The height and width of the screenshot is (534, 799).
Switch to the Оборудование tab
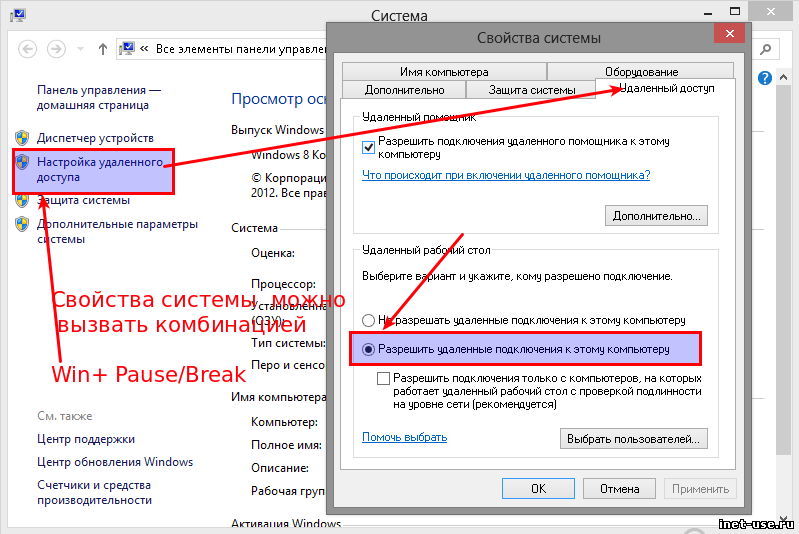(x=641, y=71)
